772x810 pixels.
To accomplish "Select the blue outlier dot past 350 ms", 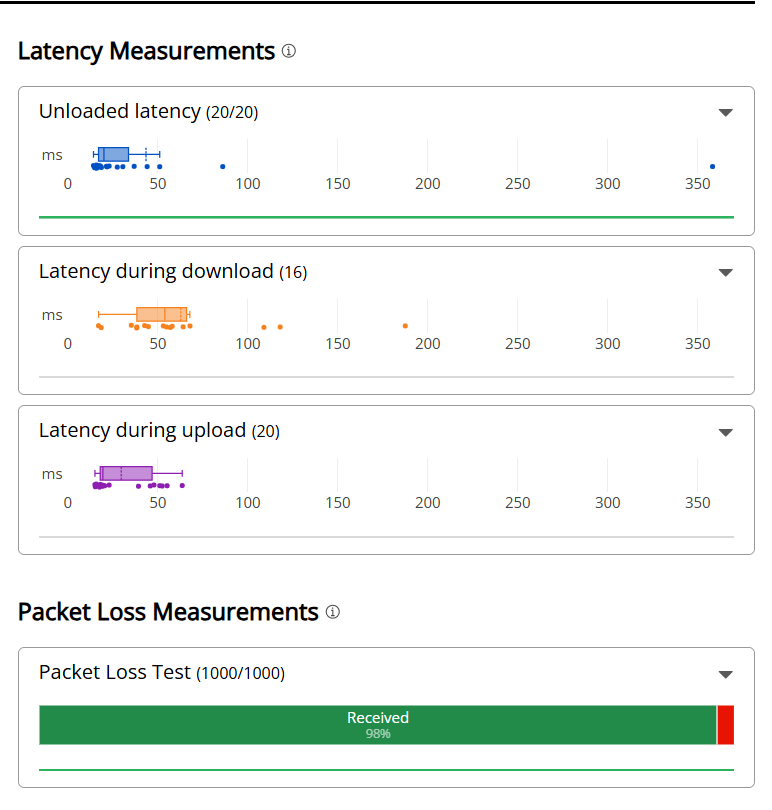I will click(712, 166).
